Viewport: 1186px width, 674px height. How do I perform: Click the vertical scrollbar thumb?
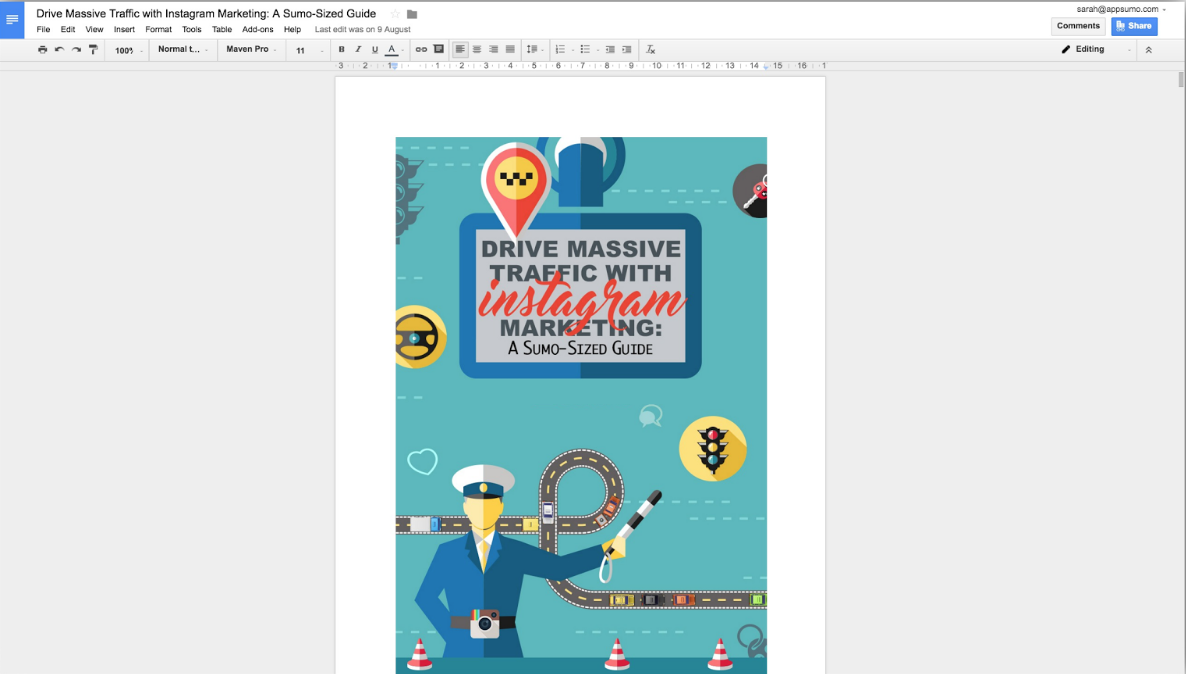1181,79
